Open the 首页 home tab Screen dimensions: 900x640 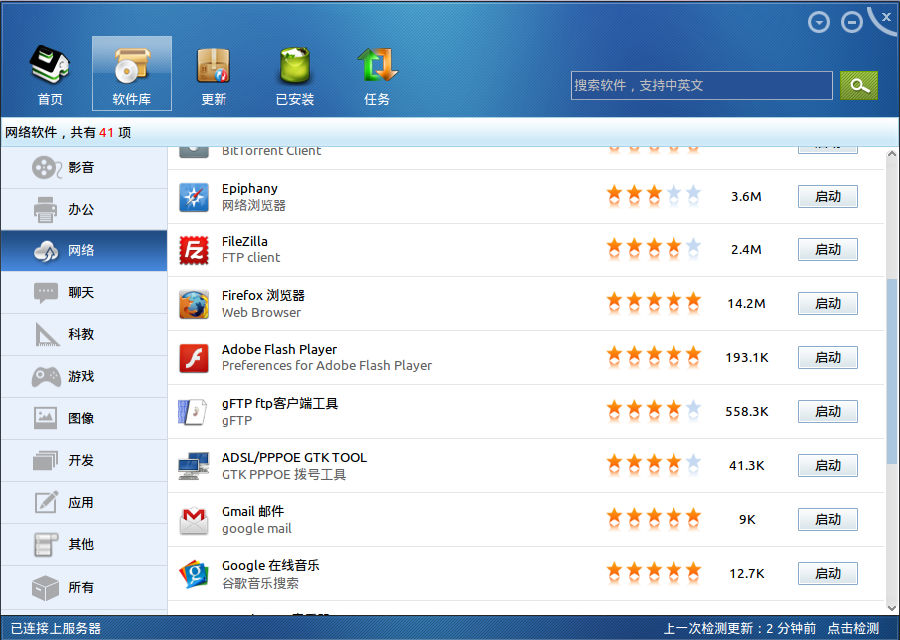click(51, 75)
